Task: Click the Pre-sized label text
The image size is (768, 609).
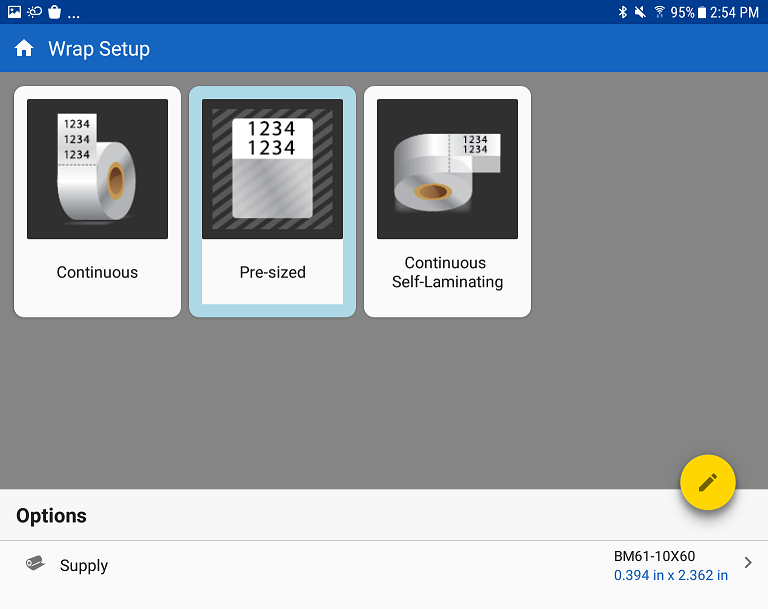Action: pyautogui.click(x=272, y=272)
